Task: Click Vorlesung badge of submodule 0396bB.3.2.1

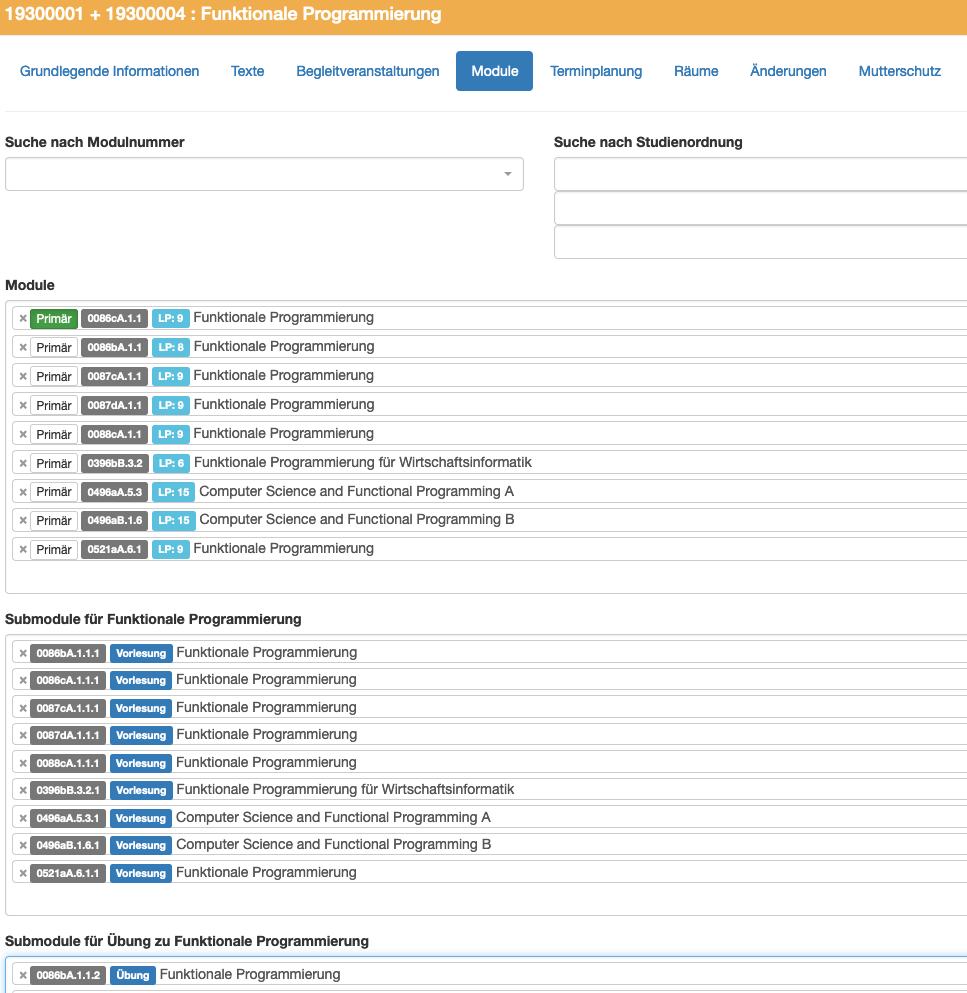Action: (141, 791)
